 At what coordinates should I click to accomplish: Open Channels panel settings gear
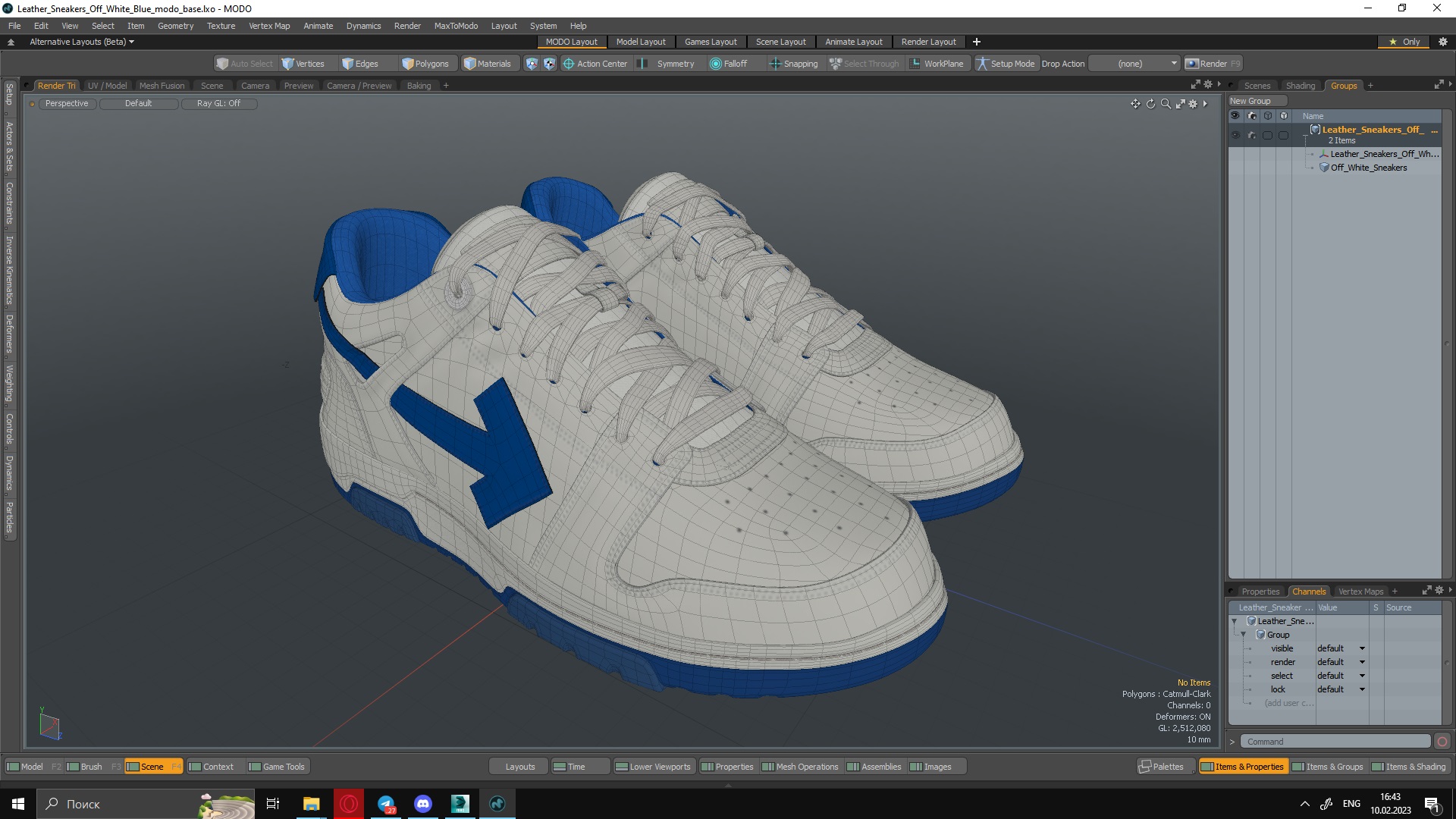pos(1439,590)
